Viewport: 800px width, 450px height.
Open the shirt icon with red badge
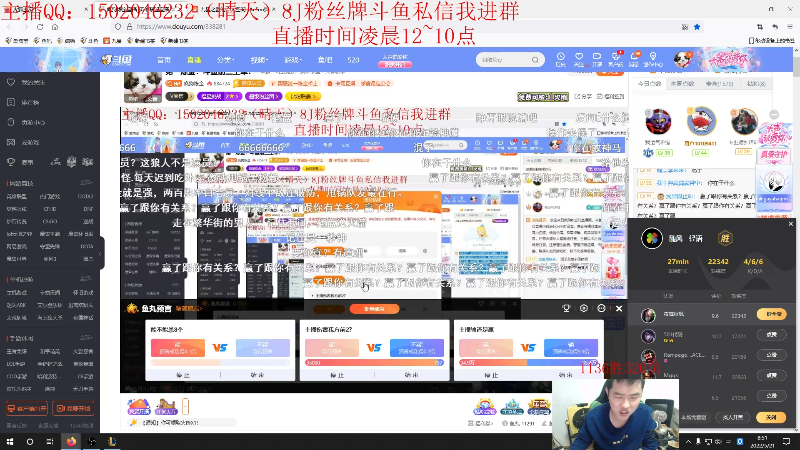pos(616,59)
